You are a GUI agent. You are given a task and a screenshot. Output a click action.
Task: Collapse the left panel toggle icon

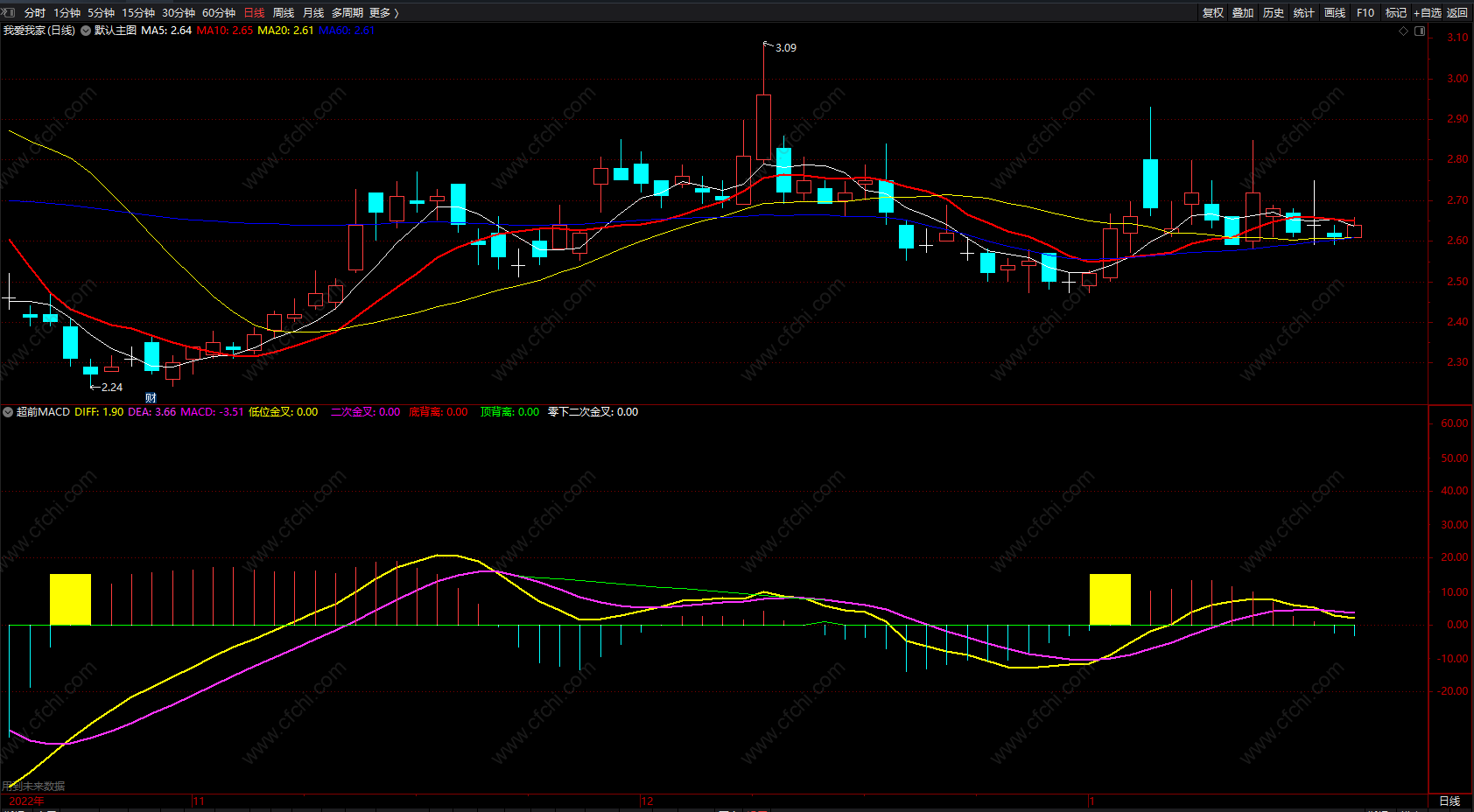[9, 12]
